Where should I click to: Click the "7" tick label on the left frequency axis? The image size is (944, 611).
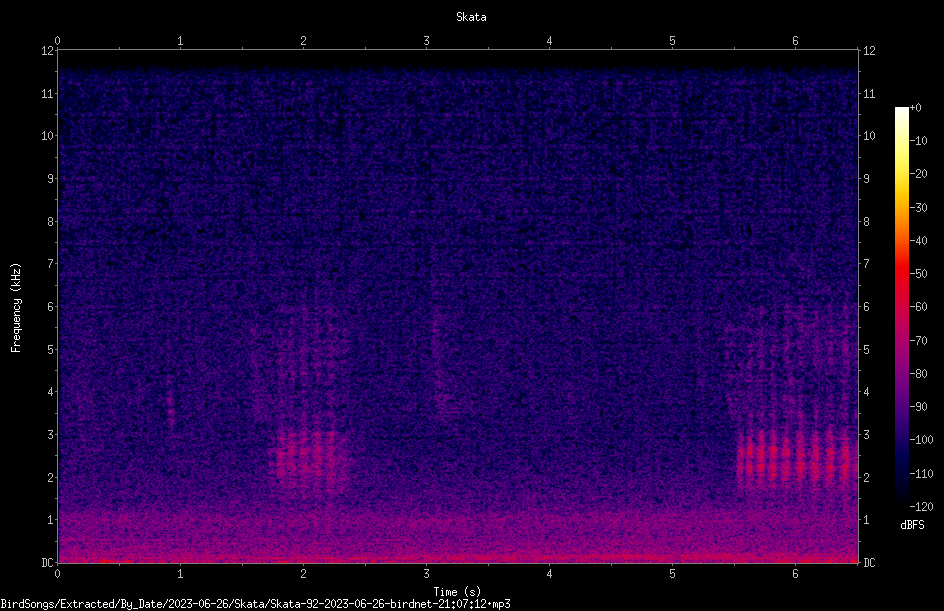point(50,264)
